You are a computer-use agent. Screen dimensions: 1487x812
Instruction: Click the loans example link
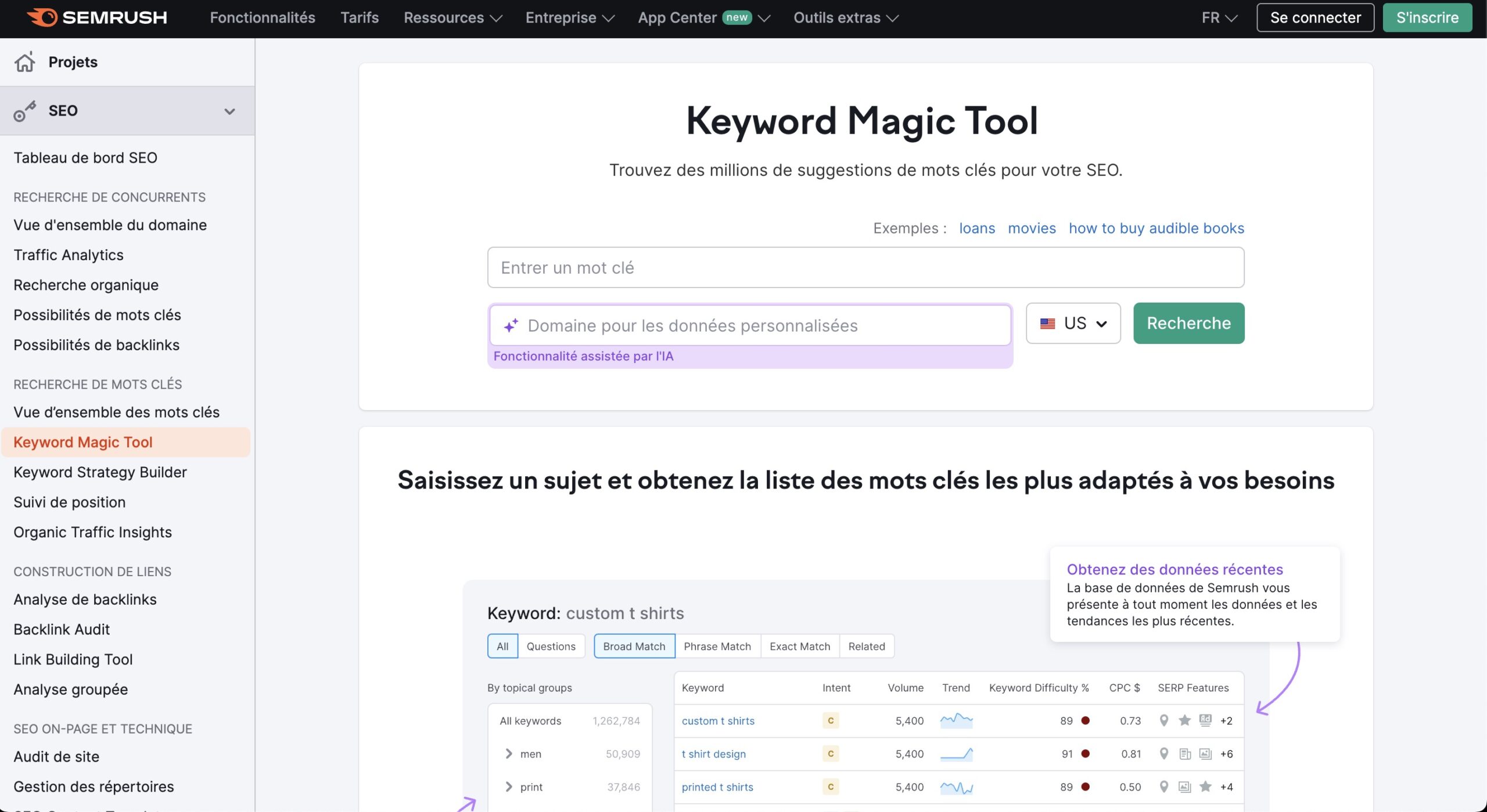click(977, 228)
